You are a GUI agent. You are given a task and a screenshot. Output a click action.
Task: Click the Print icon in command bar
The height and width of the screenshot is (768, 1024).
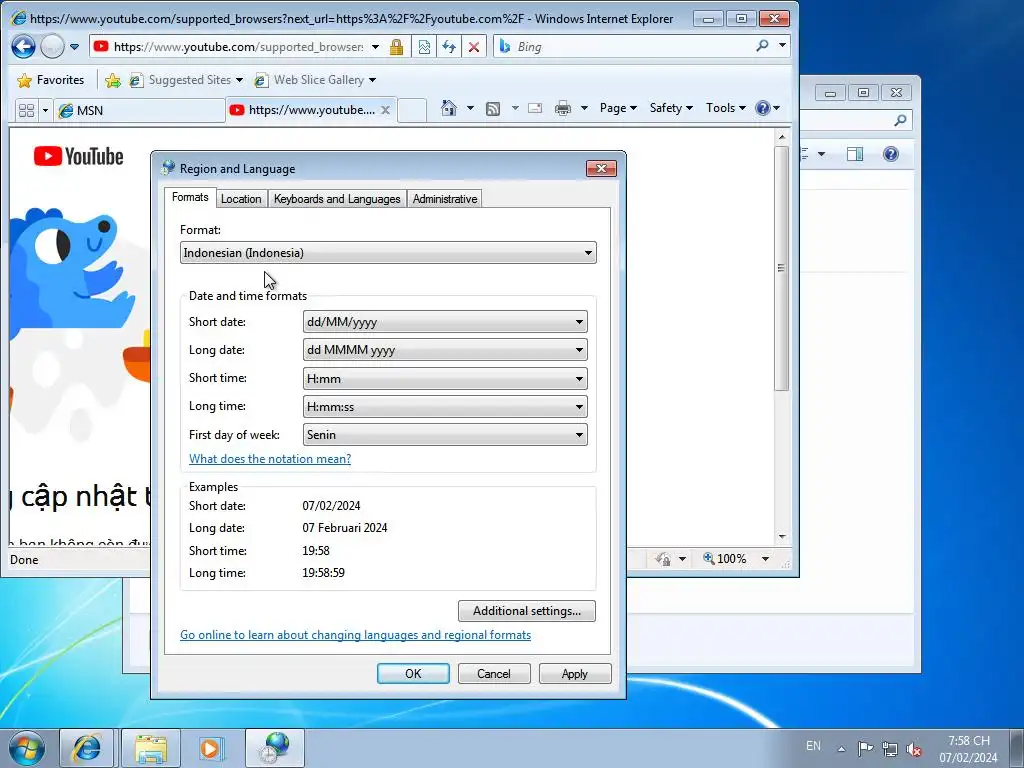(562, 108)
